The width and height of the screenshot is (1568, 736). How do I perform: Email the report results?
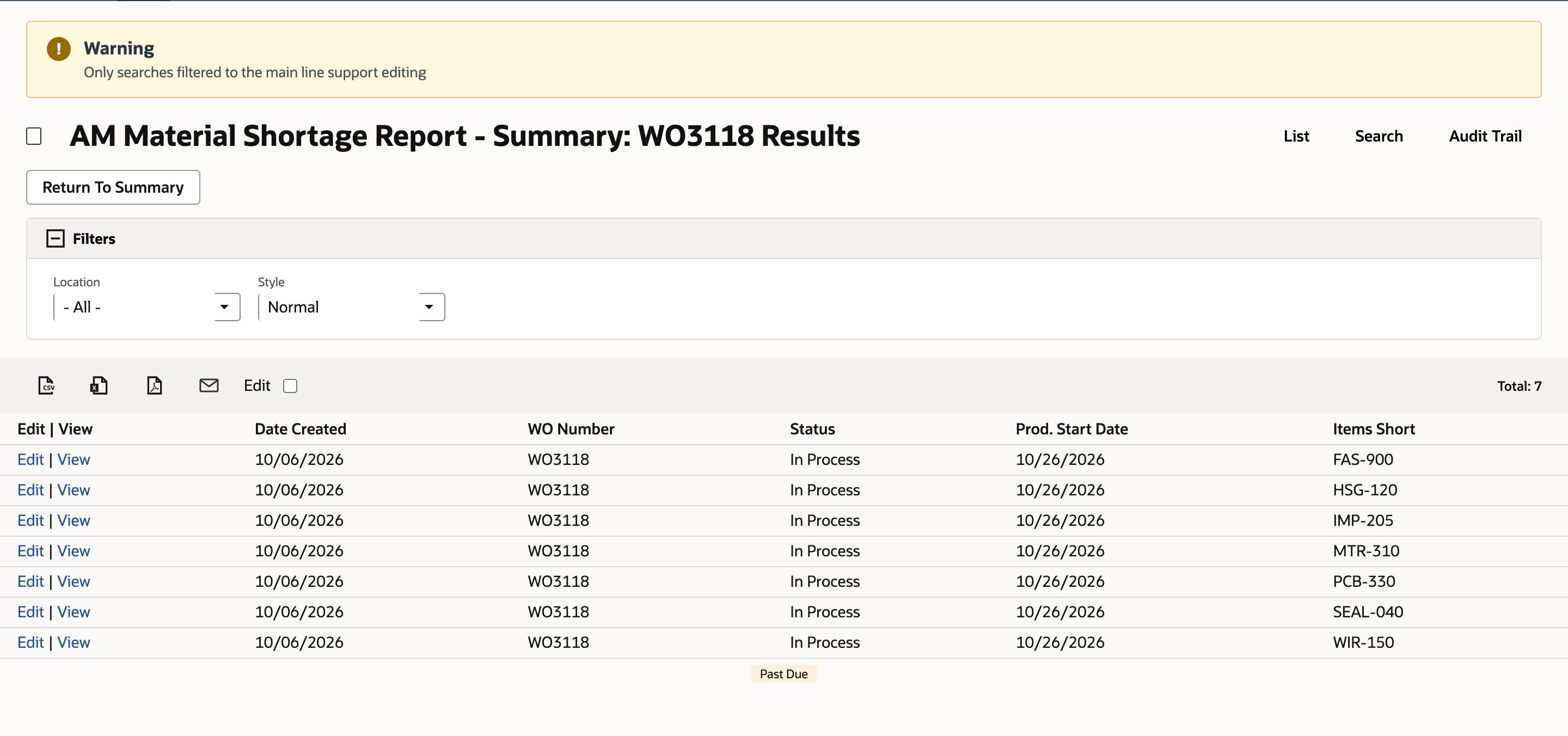coord(209,385)
